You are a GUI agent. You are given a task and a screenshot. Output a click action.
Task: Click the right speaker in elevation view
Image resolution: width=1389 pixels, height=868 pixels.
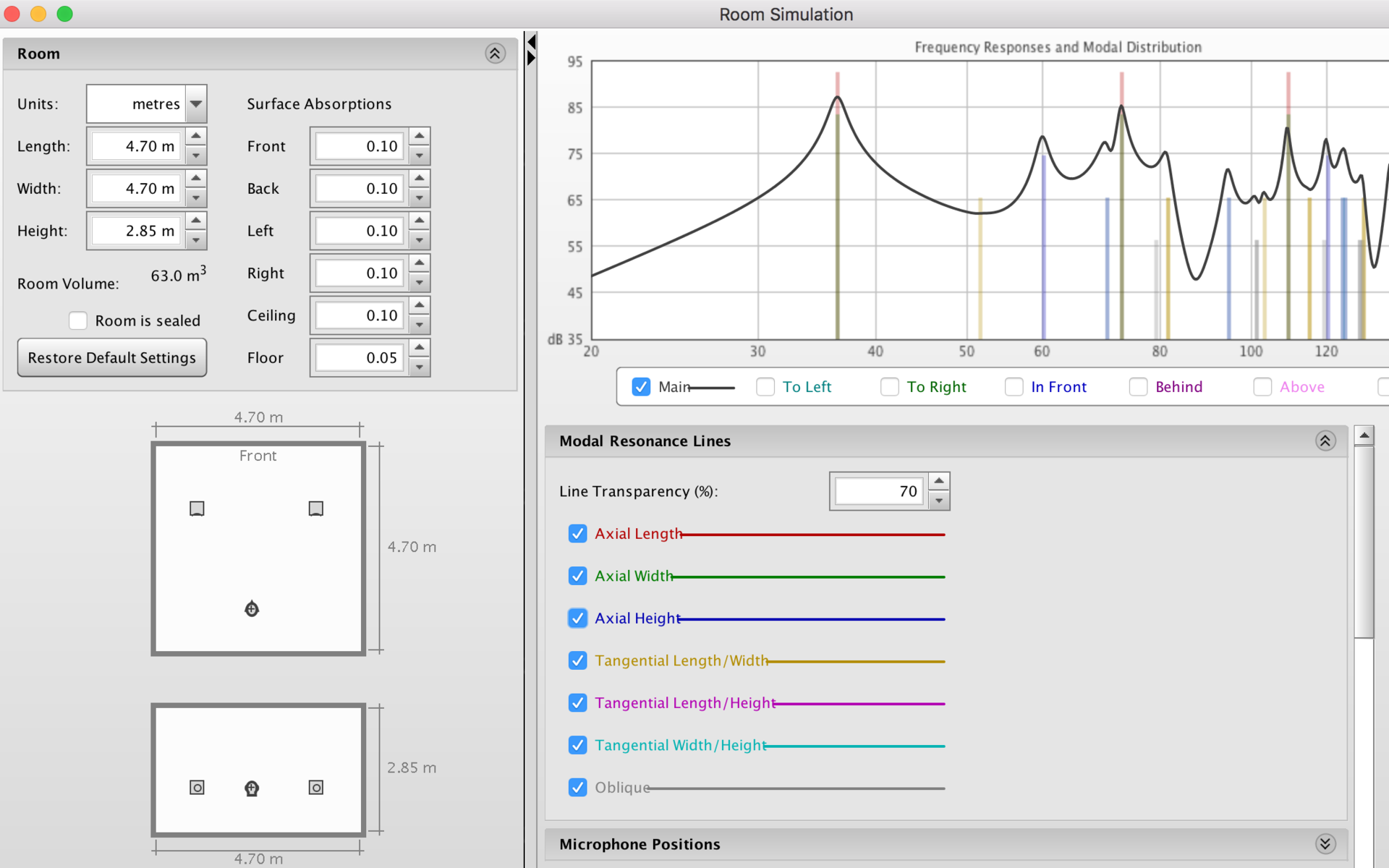pos(315,787)
